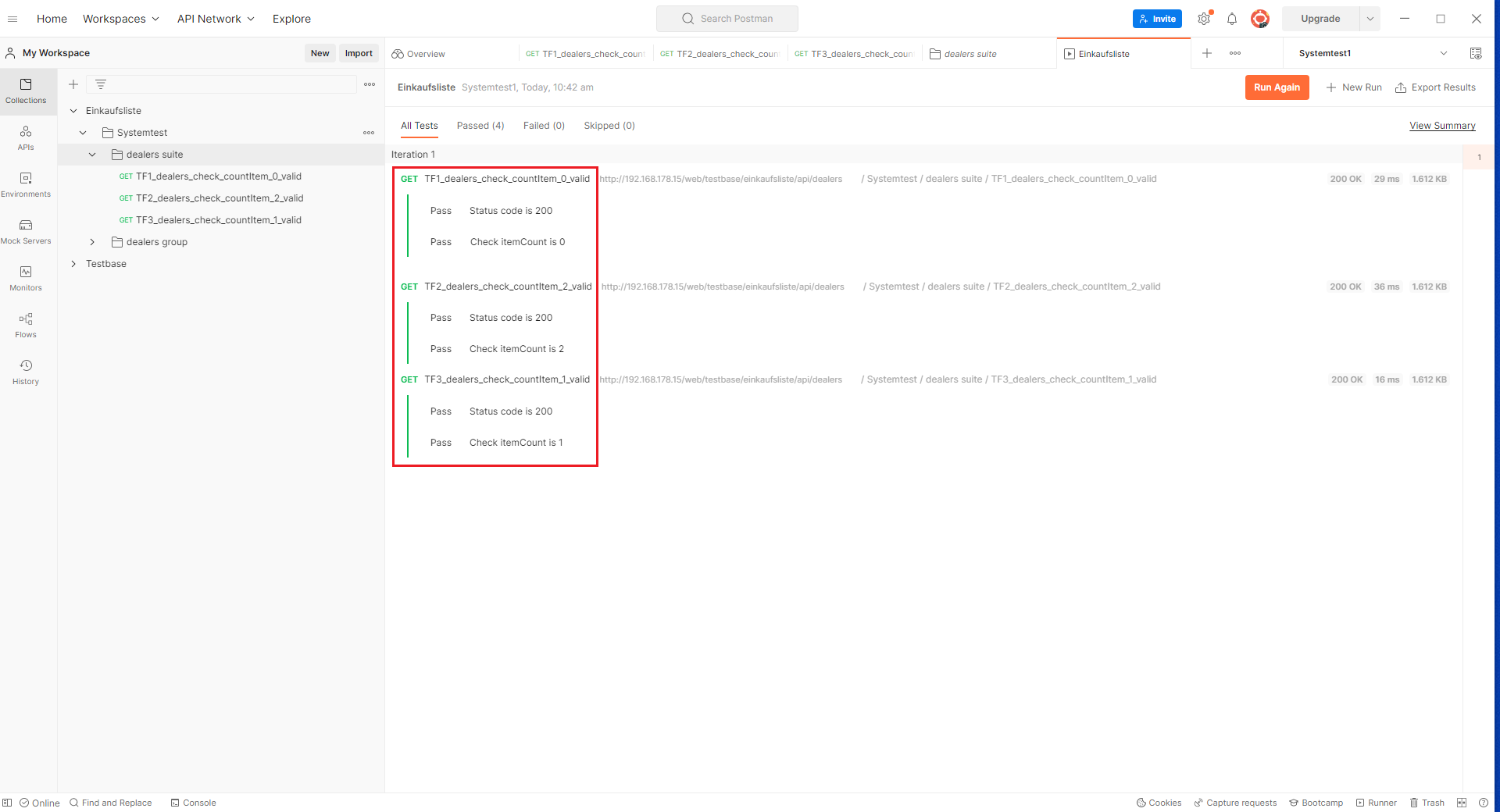The width and height of the screenshot is (1500, 812).
Task: Click Capture requests in status bar
Action: pyautogui.click(x=1235, y=803)
